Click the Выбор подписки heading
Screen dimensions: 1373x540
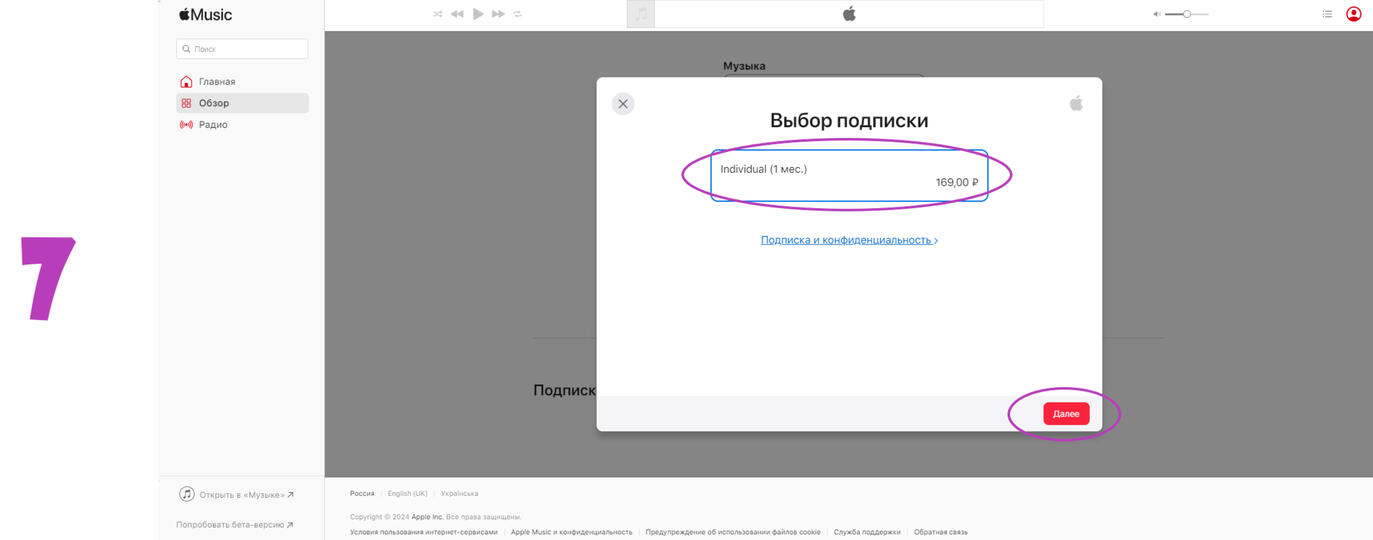pos(849,121)
